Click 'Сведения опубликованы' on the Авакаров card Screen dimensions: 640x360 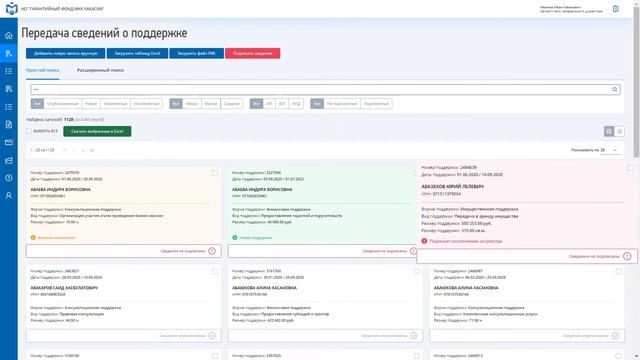pyautogui.click(x=182, y=336)
